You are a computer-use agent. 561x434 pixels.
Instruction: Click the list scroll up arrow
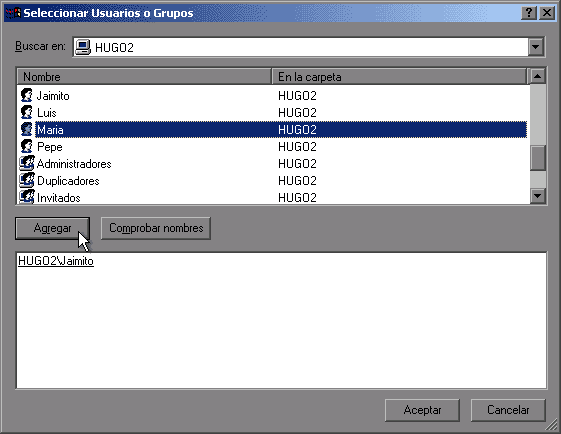(x=537, y=76)
